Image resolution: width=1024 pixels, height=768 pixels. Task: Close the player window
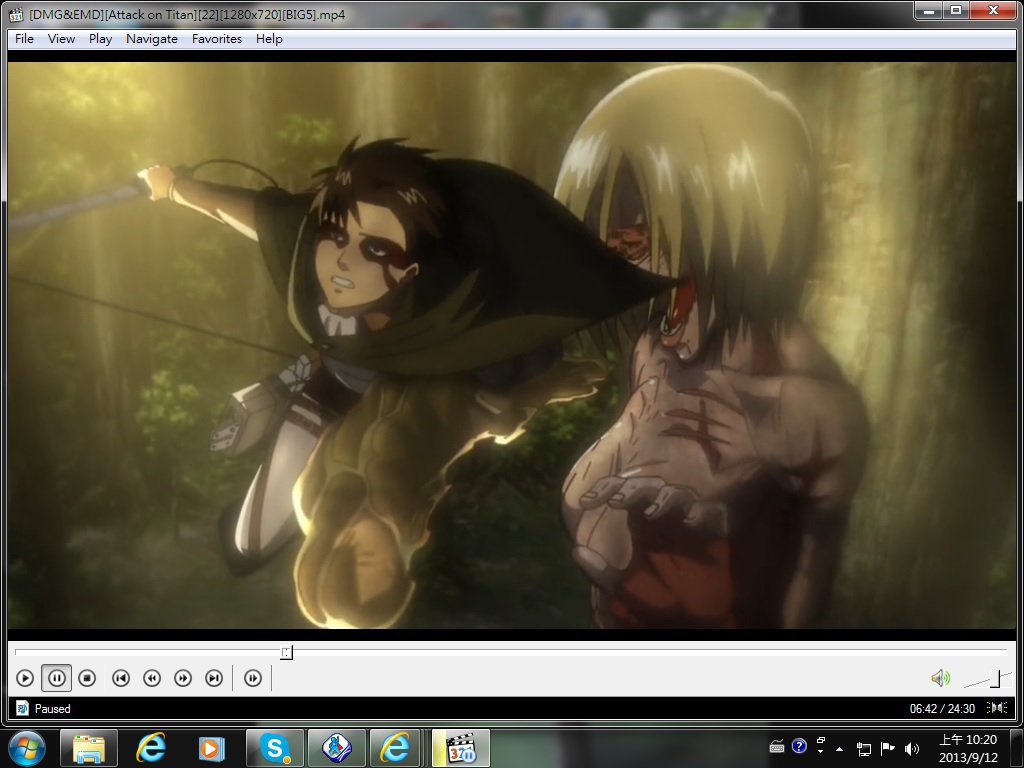pos(993,10)
